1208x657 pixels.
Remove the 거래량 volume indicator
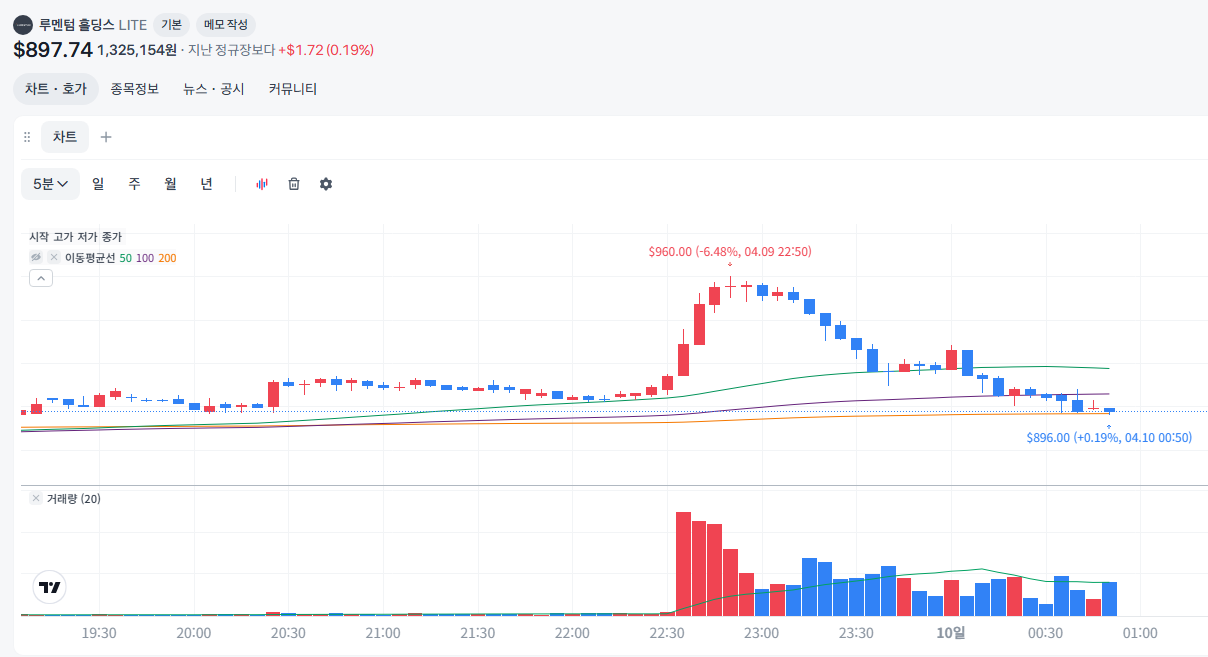[x=36, y=498]
